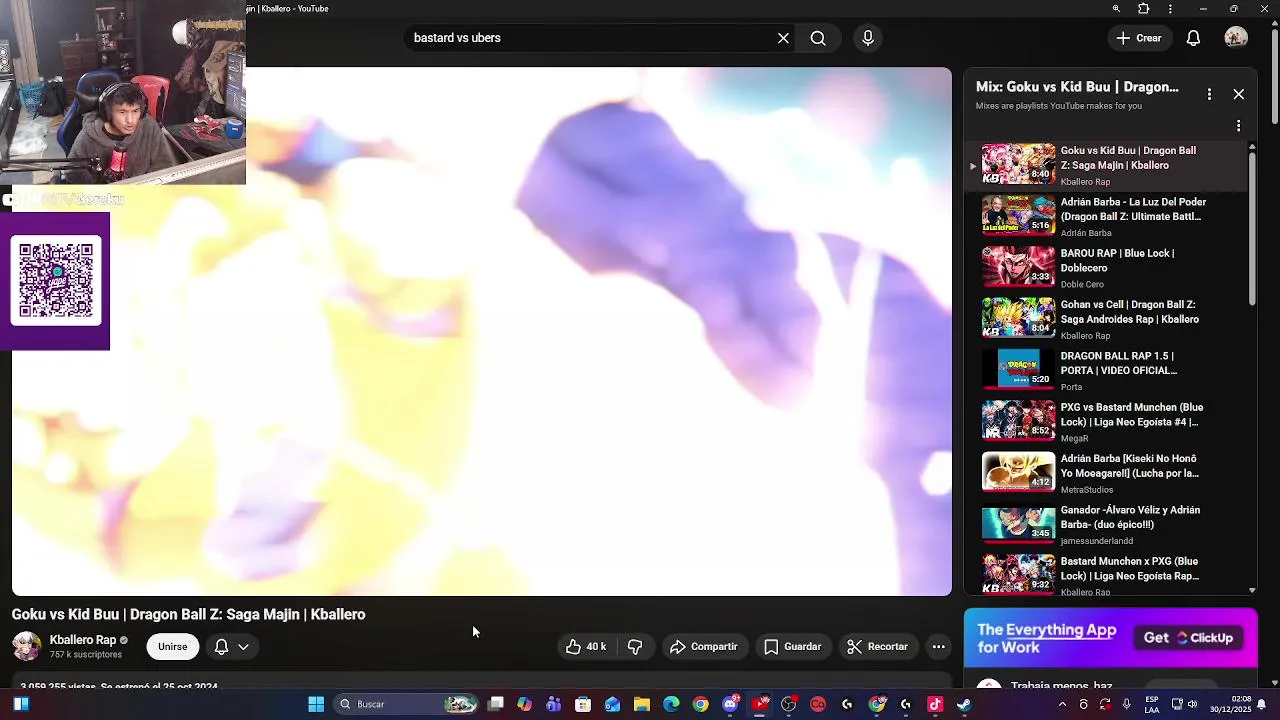Screen dimensions: 1280x720
Task: Open the notification bell dropdown for the channel
Action: coord(231,647)
